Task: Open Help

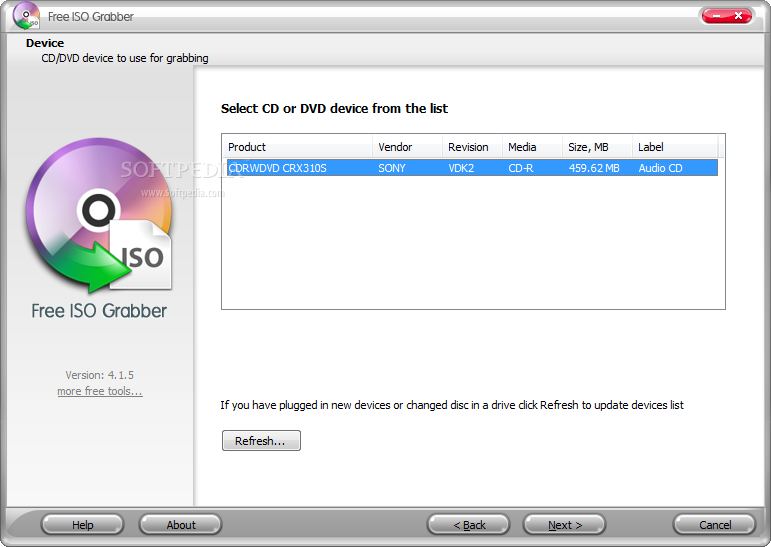Action: (82, 525)
